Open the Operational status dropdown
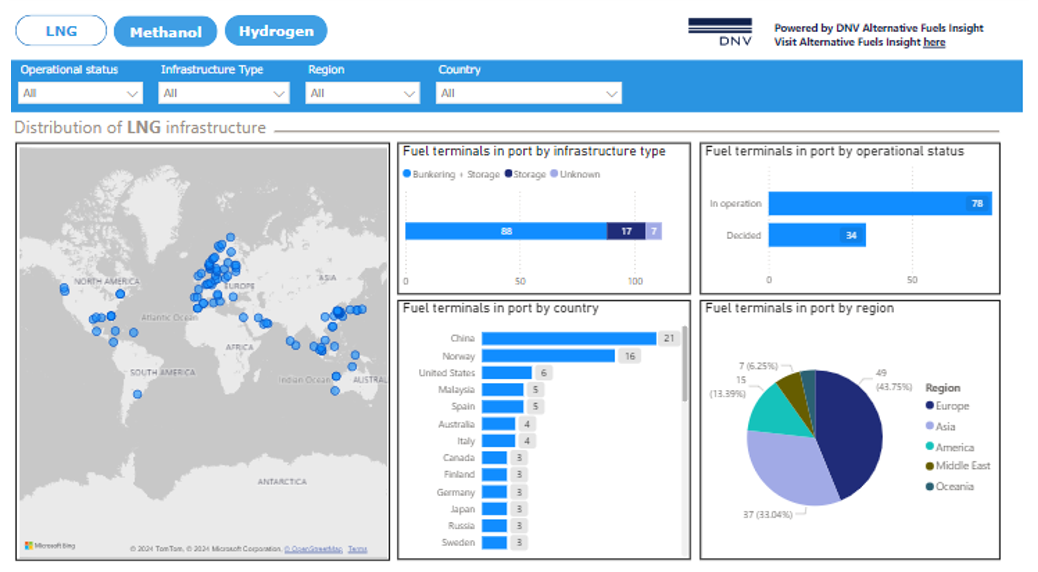The width and height of the screenshot is (1038, 572). [80, 93]
